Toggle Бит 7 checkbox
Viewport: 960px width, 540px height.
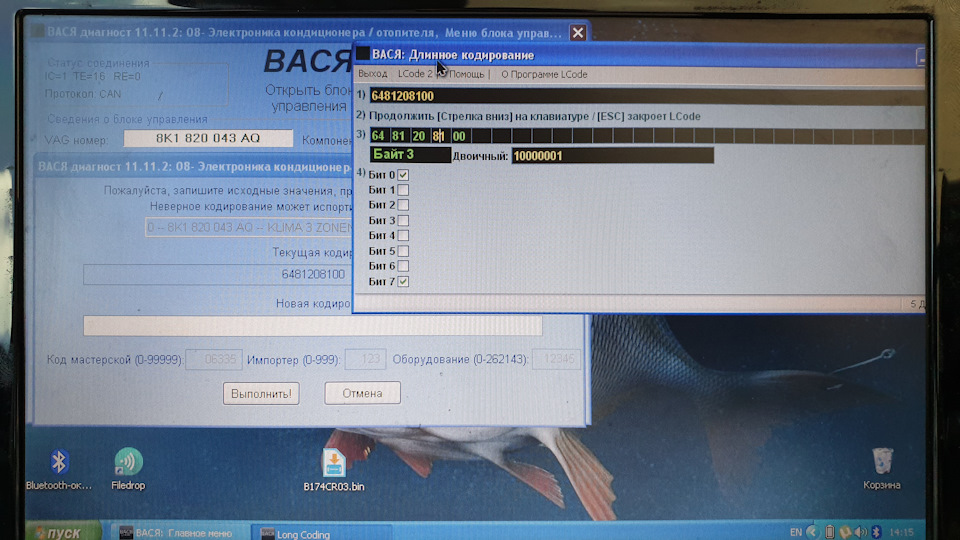click(403, 282)
